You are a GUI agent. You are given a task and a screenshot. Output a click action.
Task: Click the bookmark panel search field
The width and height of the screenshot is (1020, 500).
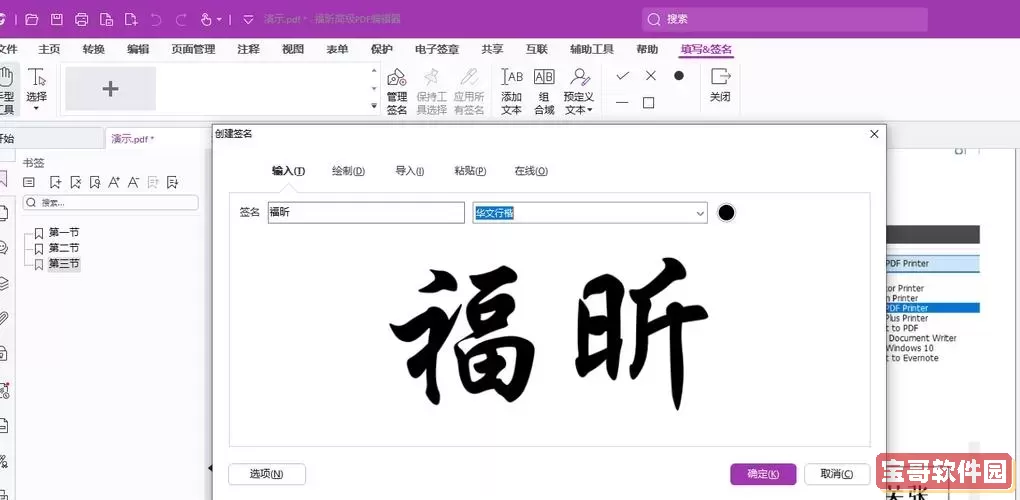[x=111, y=203]
